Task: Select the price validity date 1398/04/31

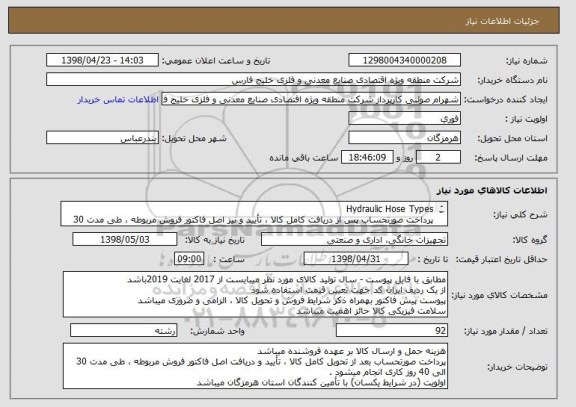Action: click(356, 259)
